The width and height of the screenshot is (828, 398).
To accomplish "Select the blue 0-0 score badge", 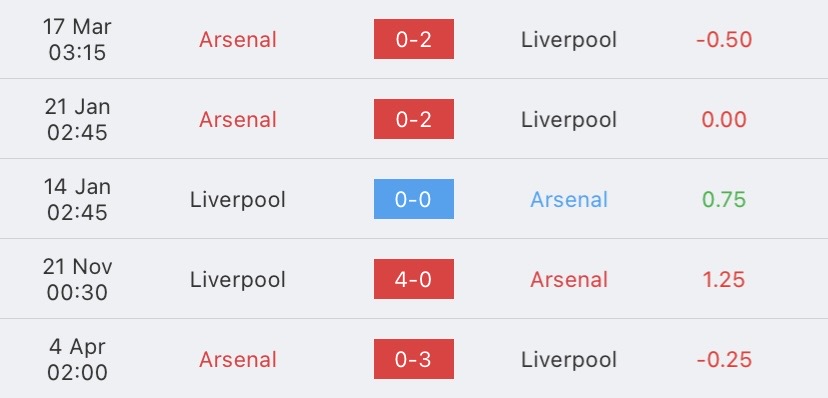I will [413, 199].
